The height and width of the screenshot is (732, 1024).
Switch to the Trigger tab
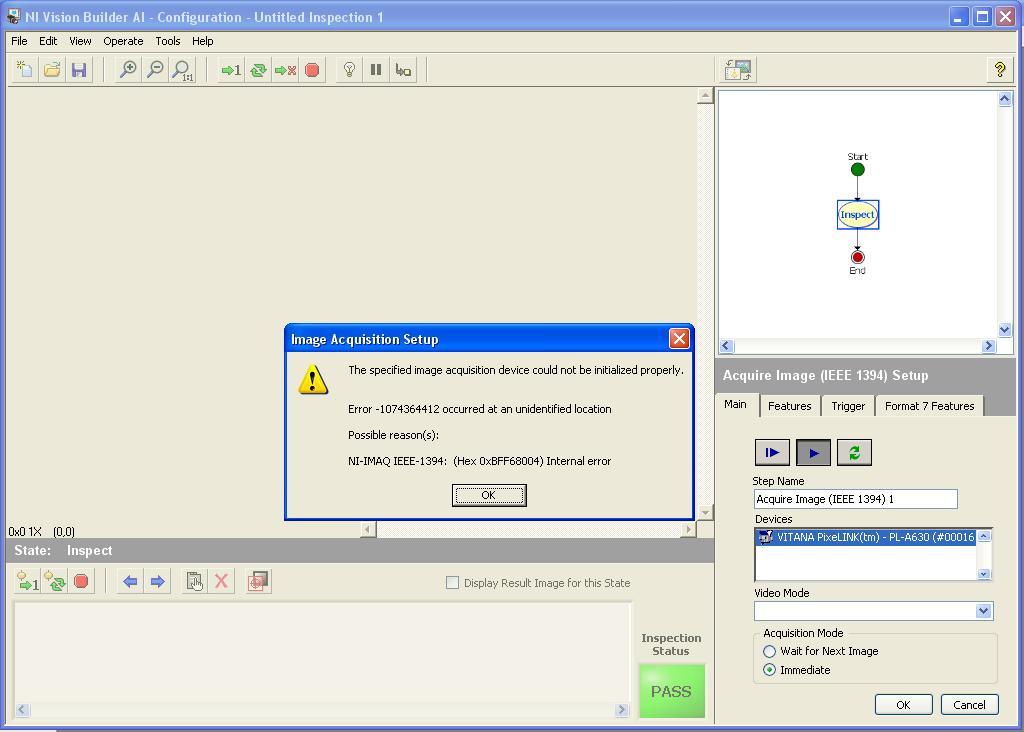[848, 406]
